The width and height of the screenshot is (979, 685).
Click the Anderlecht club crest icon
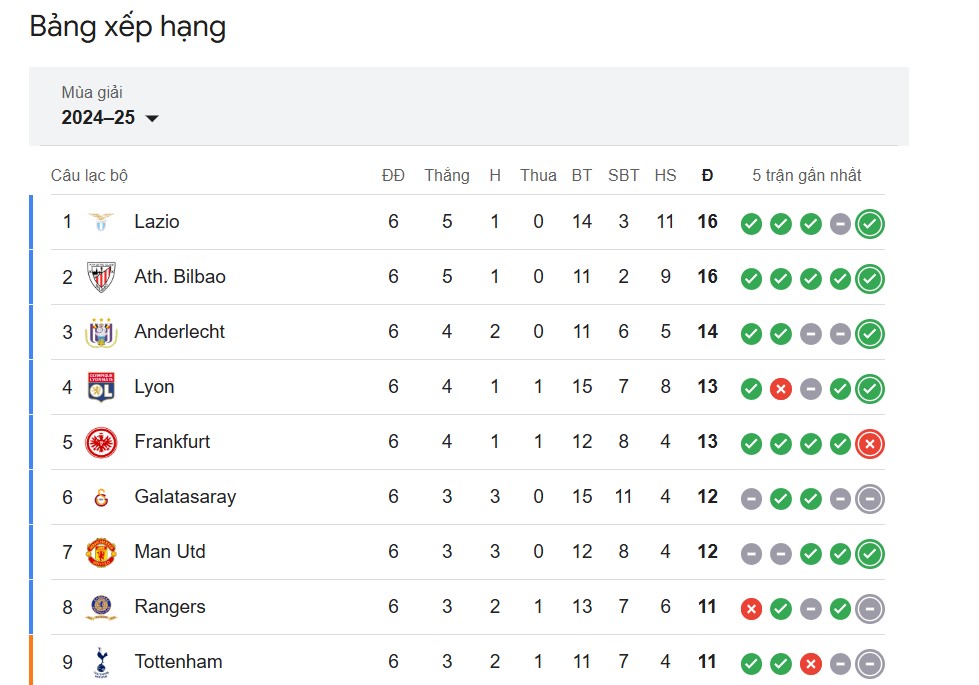click(101, 332)
